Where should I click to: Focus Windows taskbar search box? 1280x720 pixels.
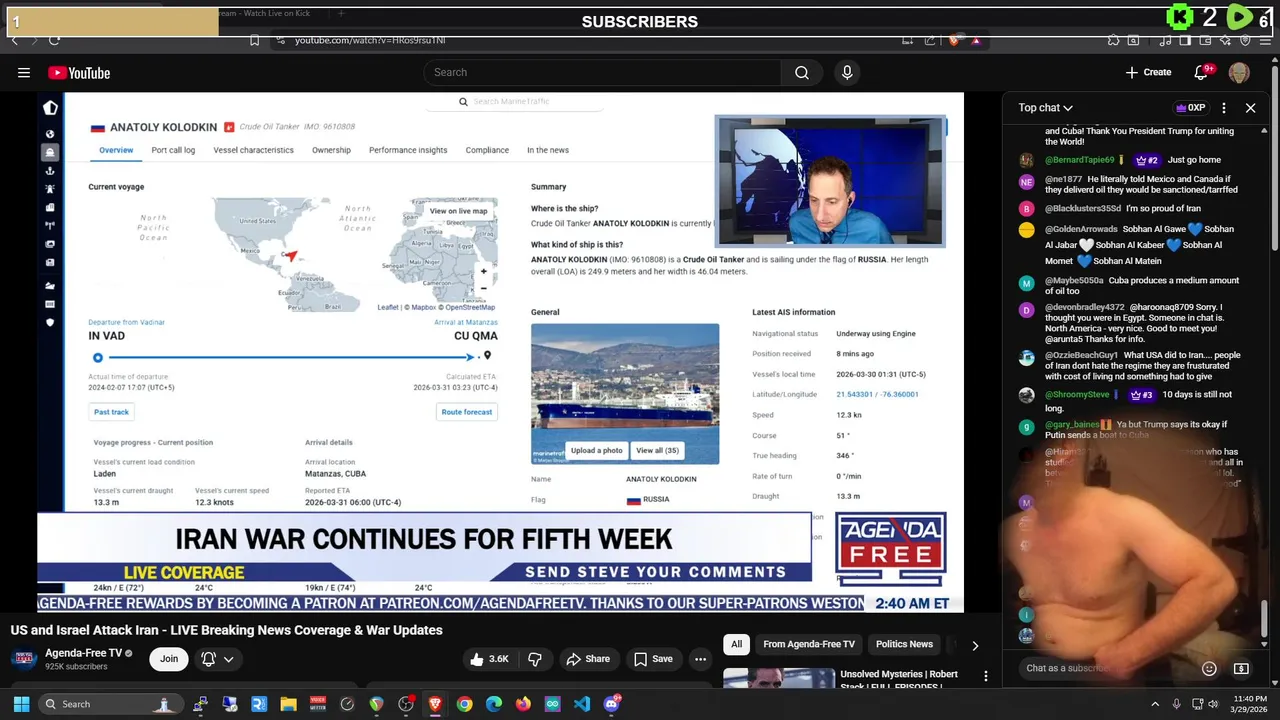(x=111, y=704)
